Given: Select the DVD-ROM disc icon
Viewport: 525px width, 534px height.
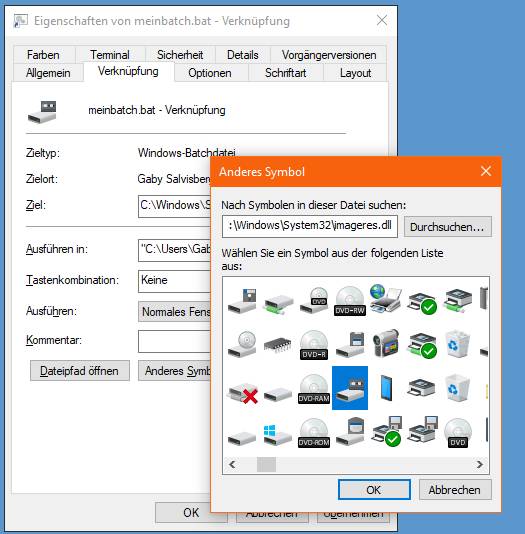Looking at the screenshot, I should coord(314,433).
